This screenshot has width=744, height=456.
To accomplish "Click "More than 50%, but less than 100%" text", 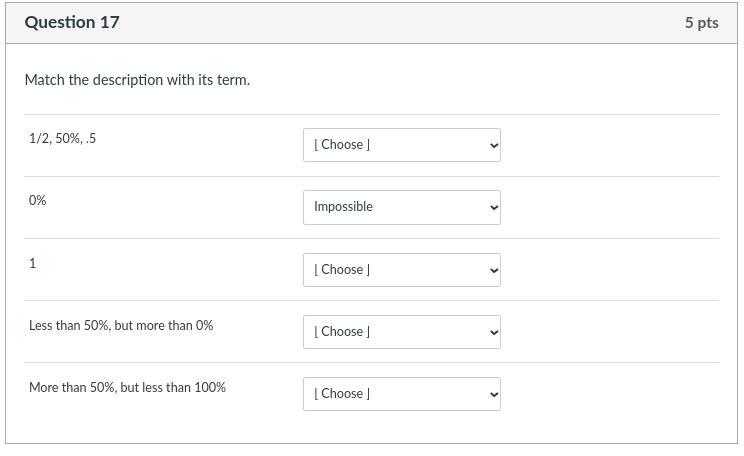I will click(127, 388).
